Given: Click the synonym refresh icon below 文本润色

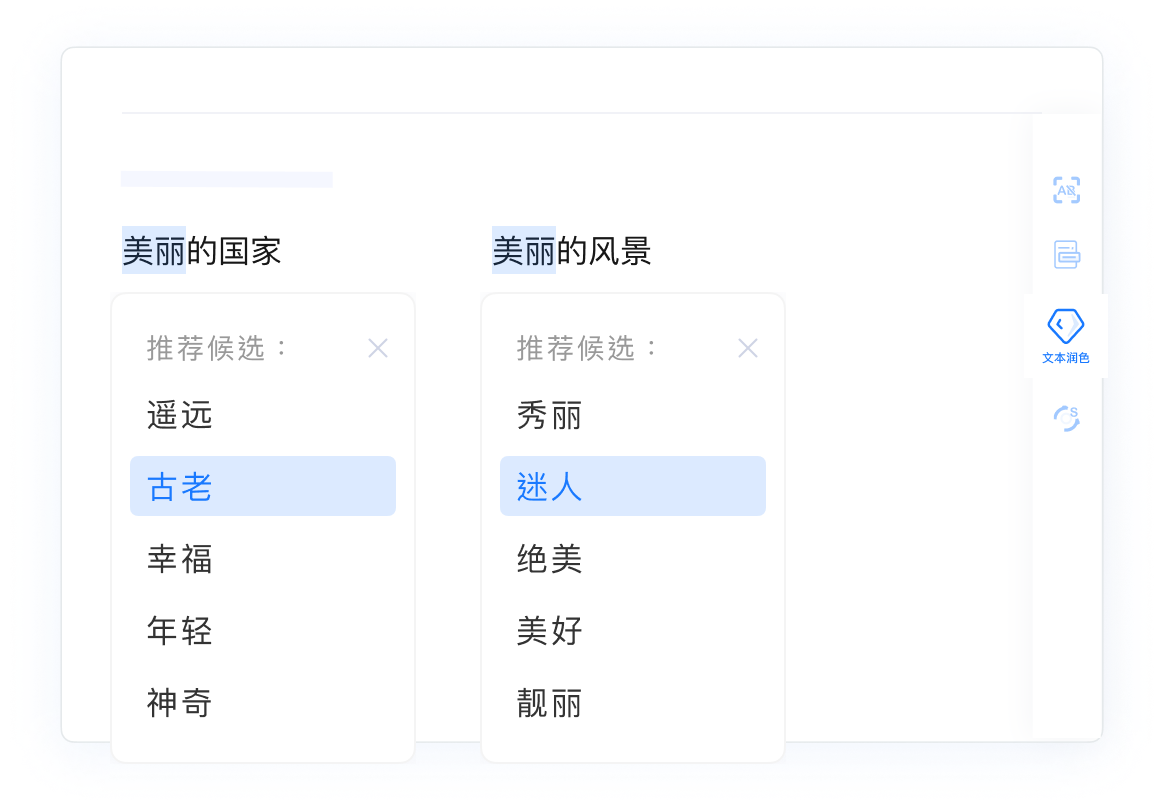Looking at the screenshot, I should (x=1066, y=417).
